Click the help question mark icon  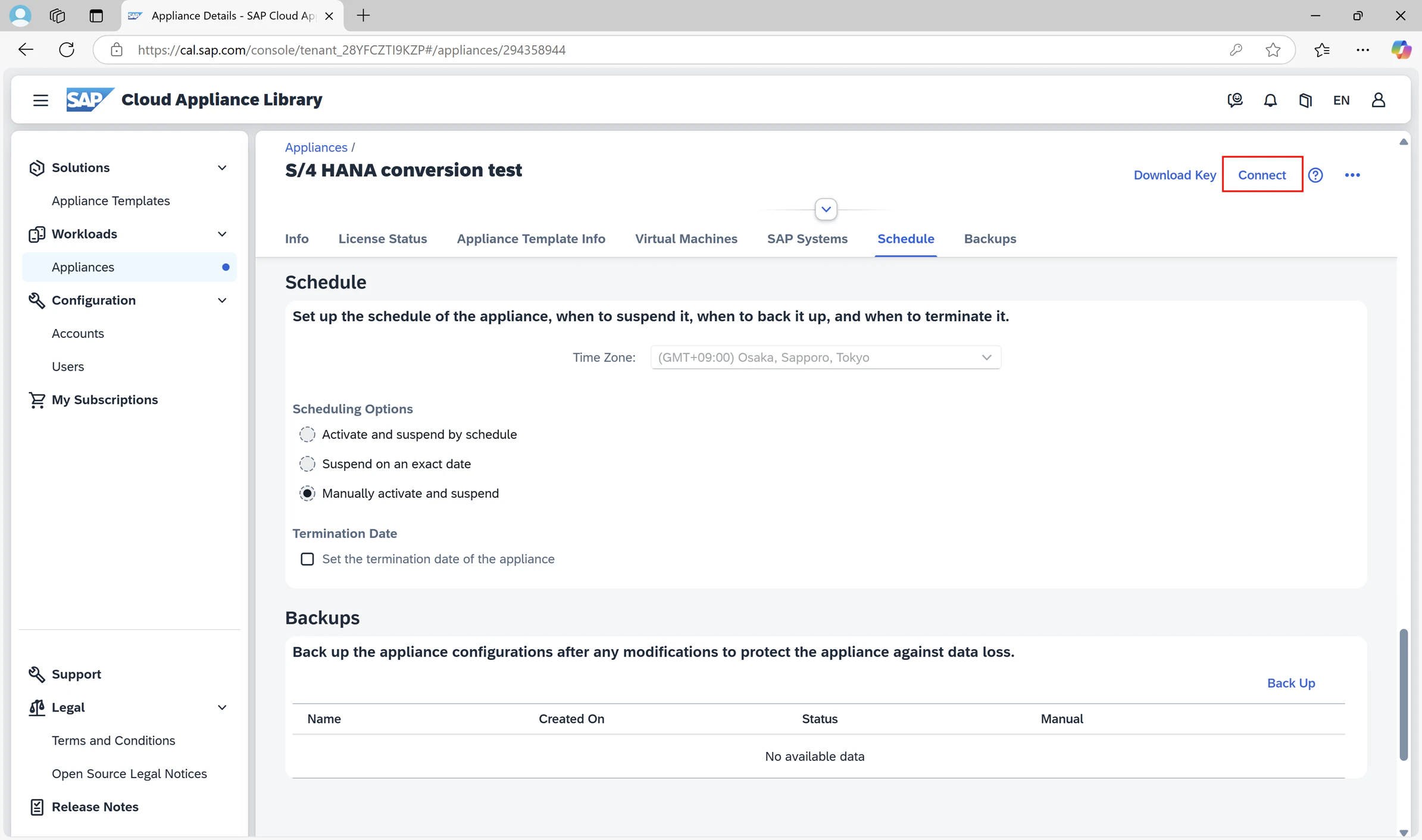(1315, 175)
